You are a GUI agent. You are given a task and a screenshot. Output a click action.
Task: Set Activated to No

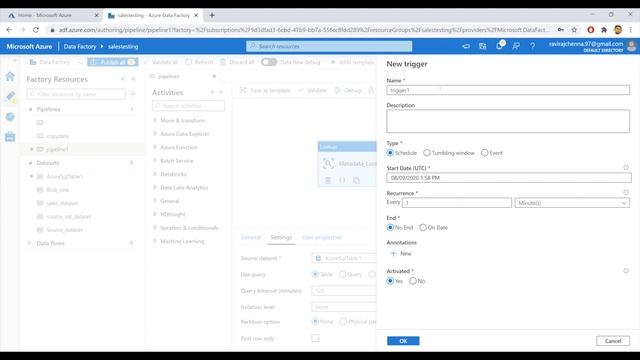pos(413,281)
